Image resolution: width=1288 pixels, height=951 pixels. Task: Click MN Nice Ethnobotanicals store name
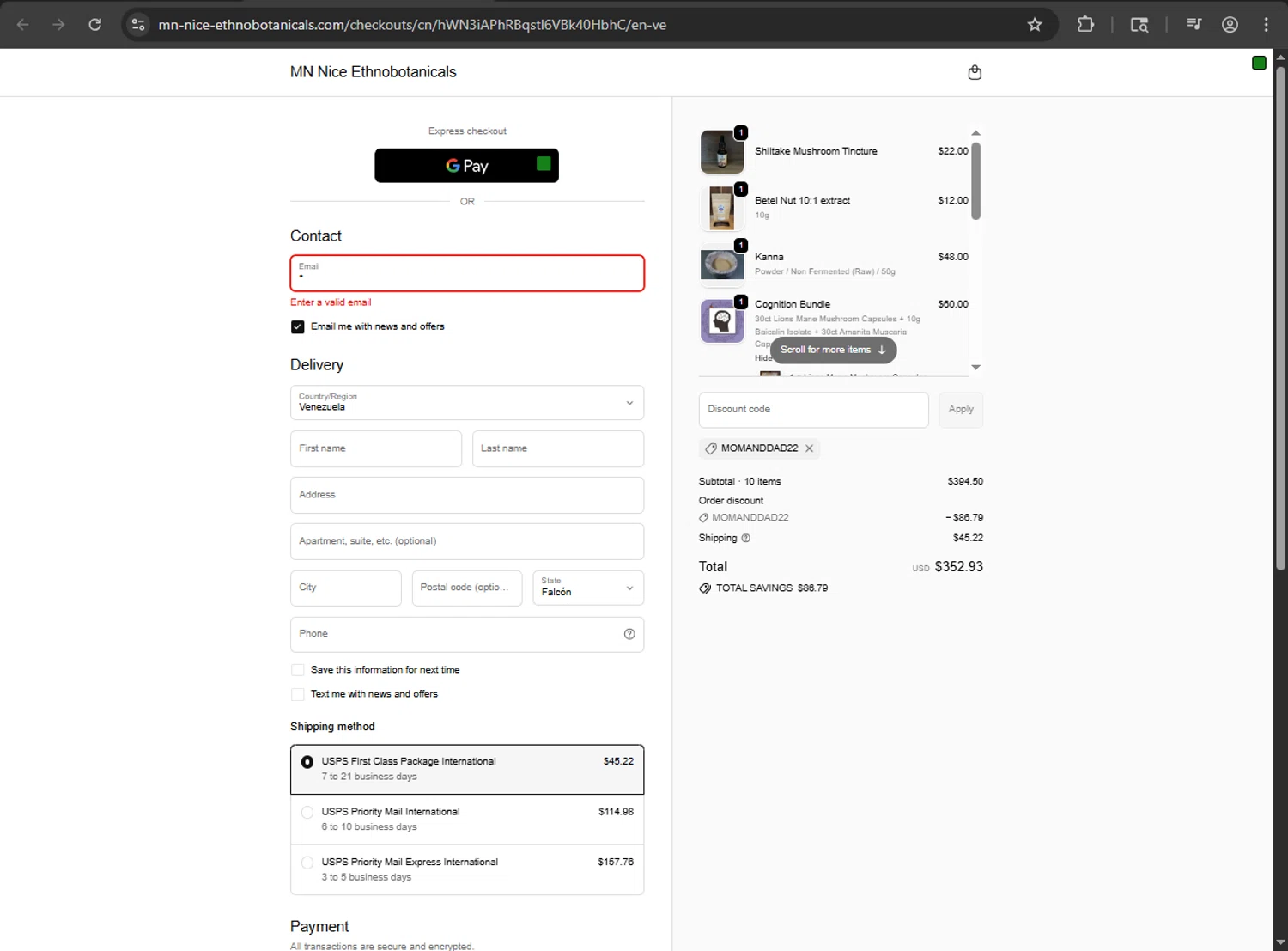(x=373, y=72)
